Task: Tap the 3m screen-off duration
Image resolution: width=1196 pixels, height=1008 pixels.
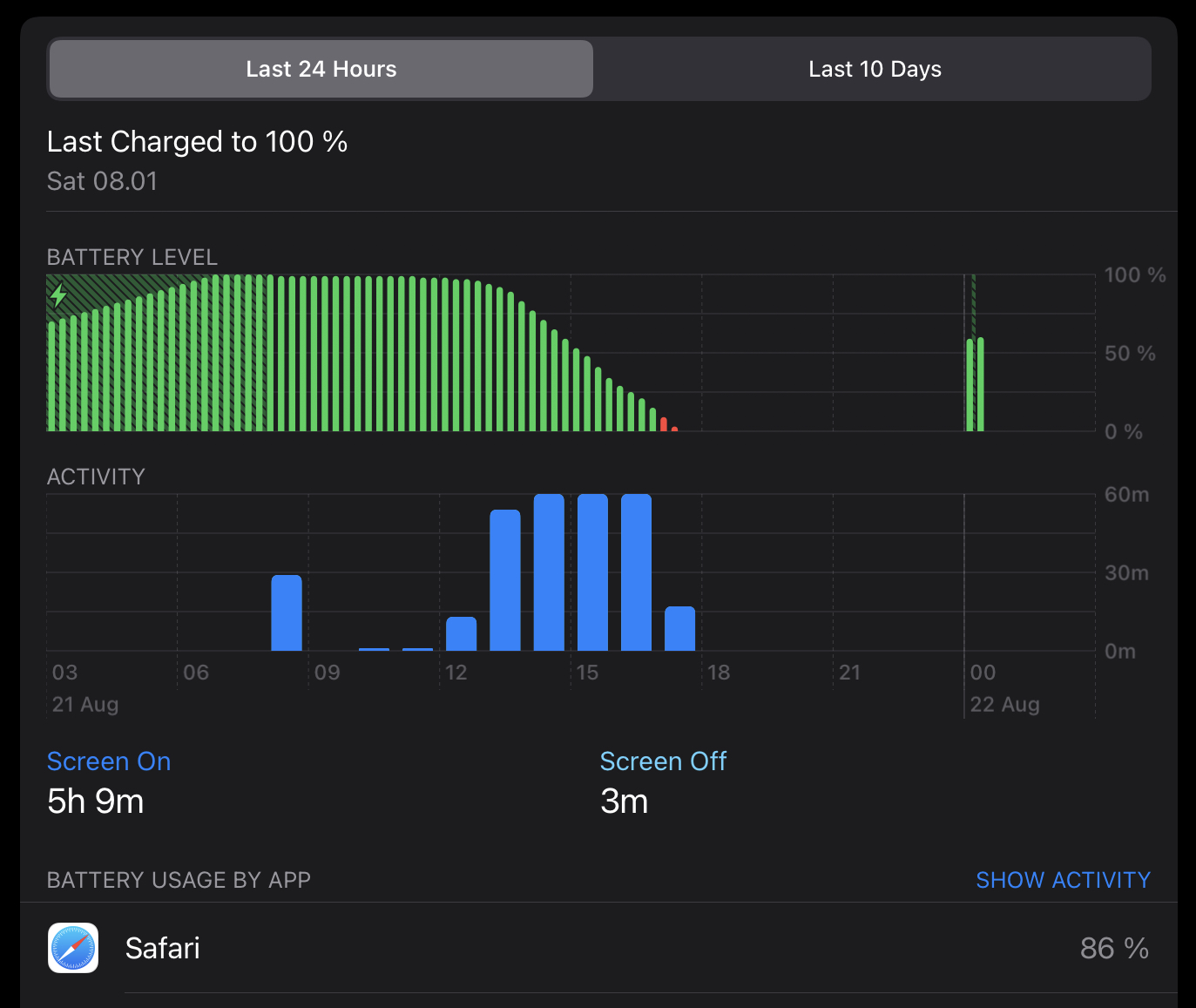Action: [624, 802]
